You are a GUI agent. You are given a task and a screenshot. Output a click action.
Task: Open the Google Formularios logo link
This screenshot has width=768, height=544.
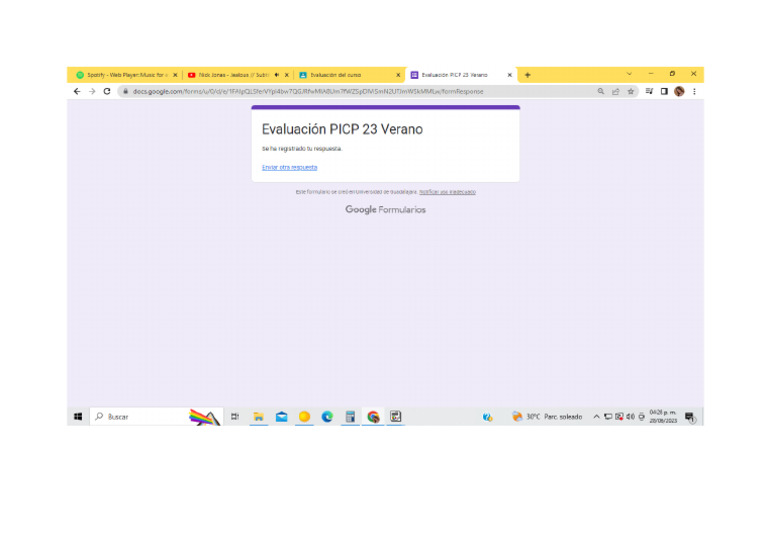385,210
